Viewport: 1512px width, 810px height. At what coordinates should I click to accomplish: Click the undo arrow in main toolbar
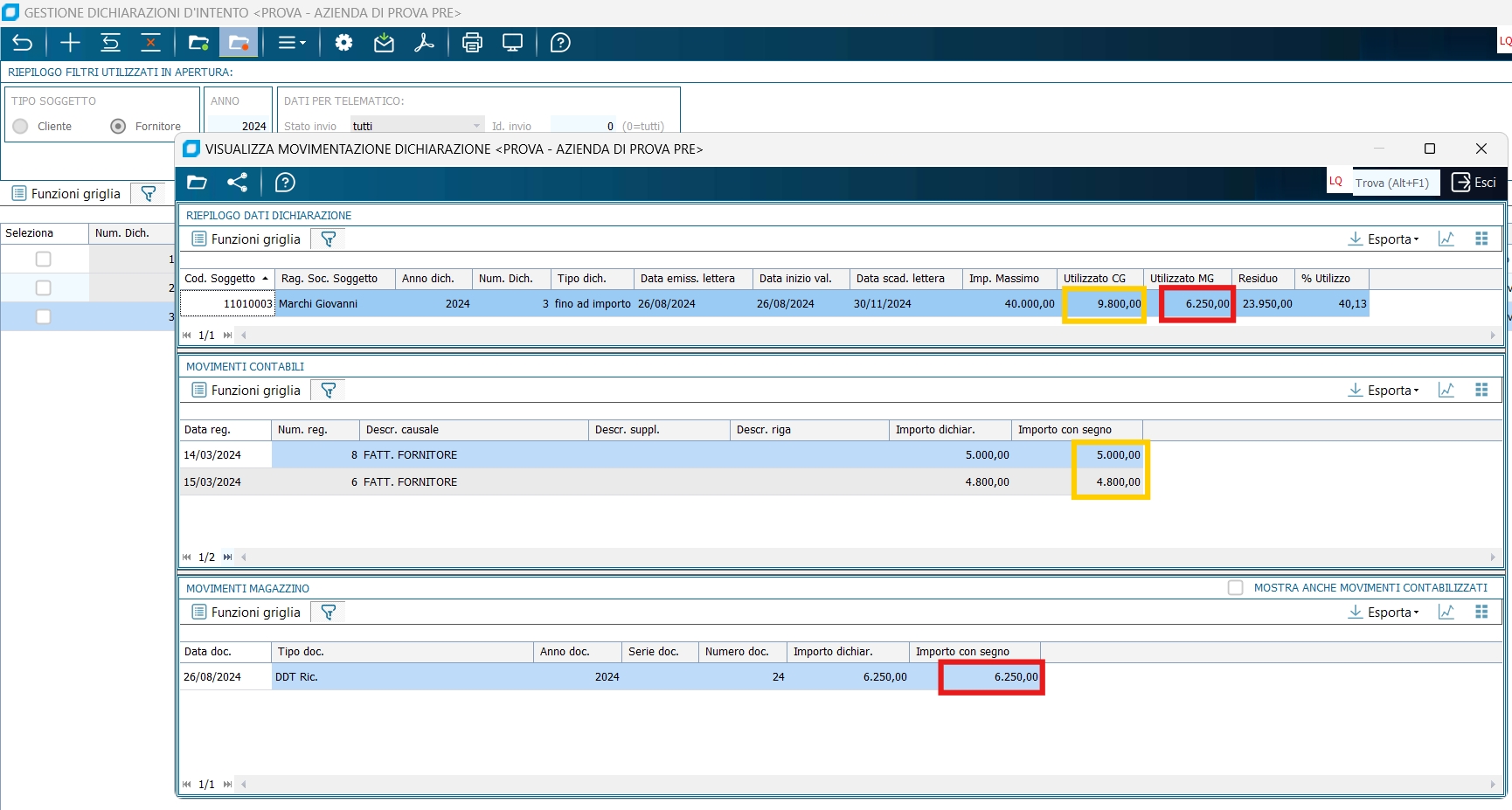(x=23, y=43)
